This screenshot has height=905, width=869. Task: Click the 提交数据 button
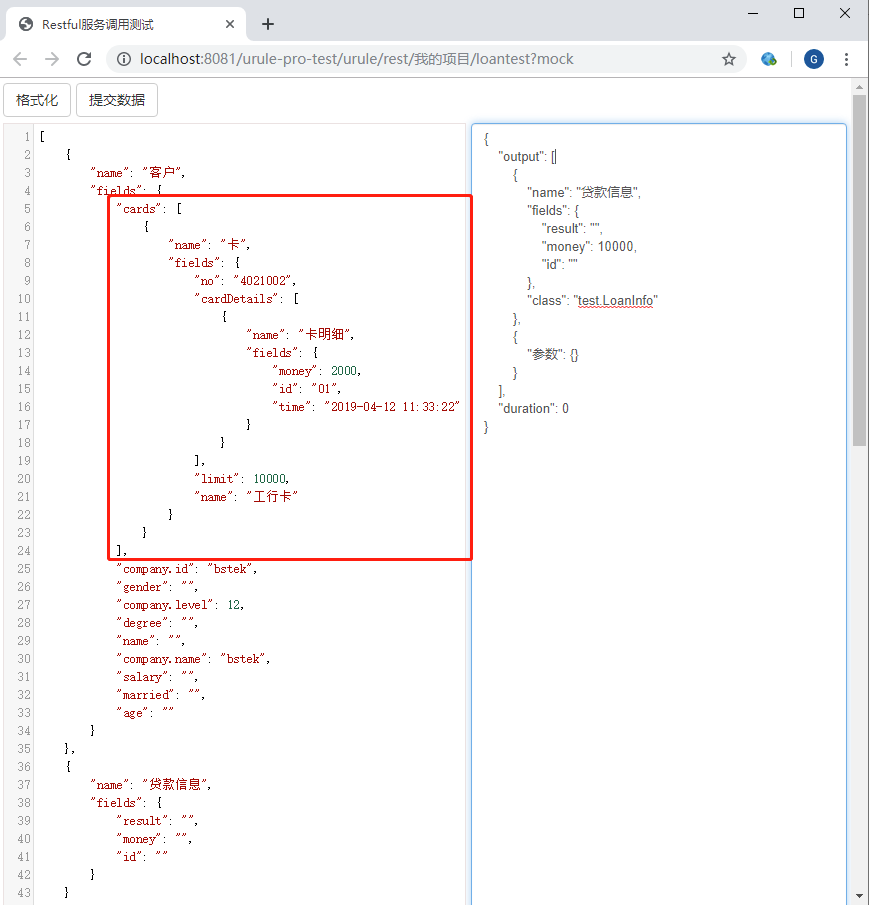[x=117, y=100]
